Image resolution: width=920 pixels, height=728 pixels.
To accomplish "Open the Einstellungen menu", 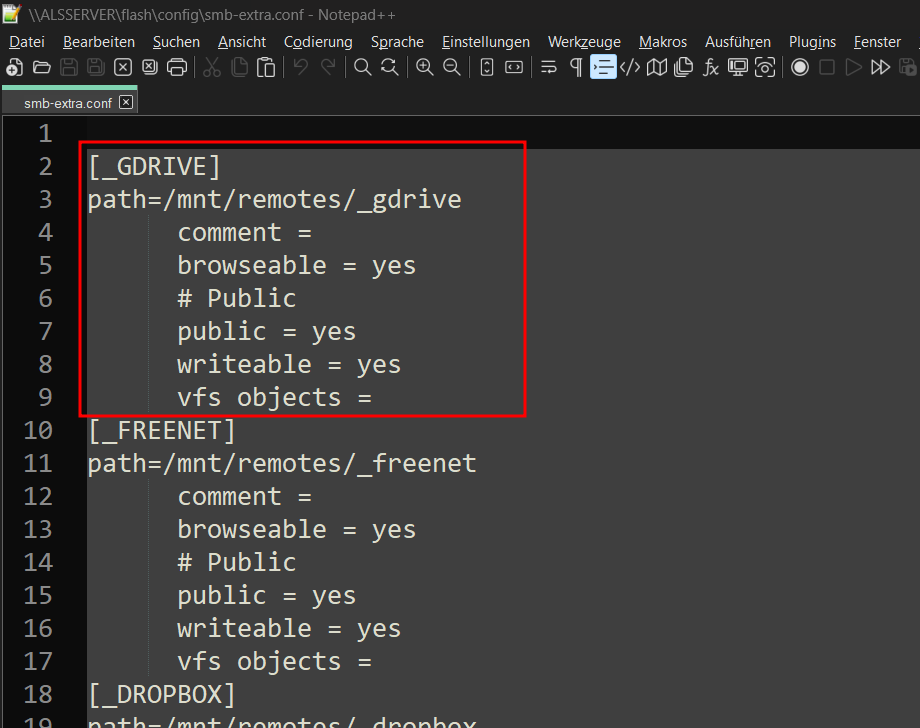I will (x=486, y=42).
